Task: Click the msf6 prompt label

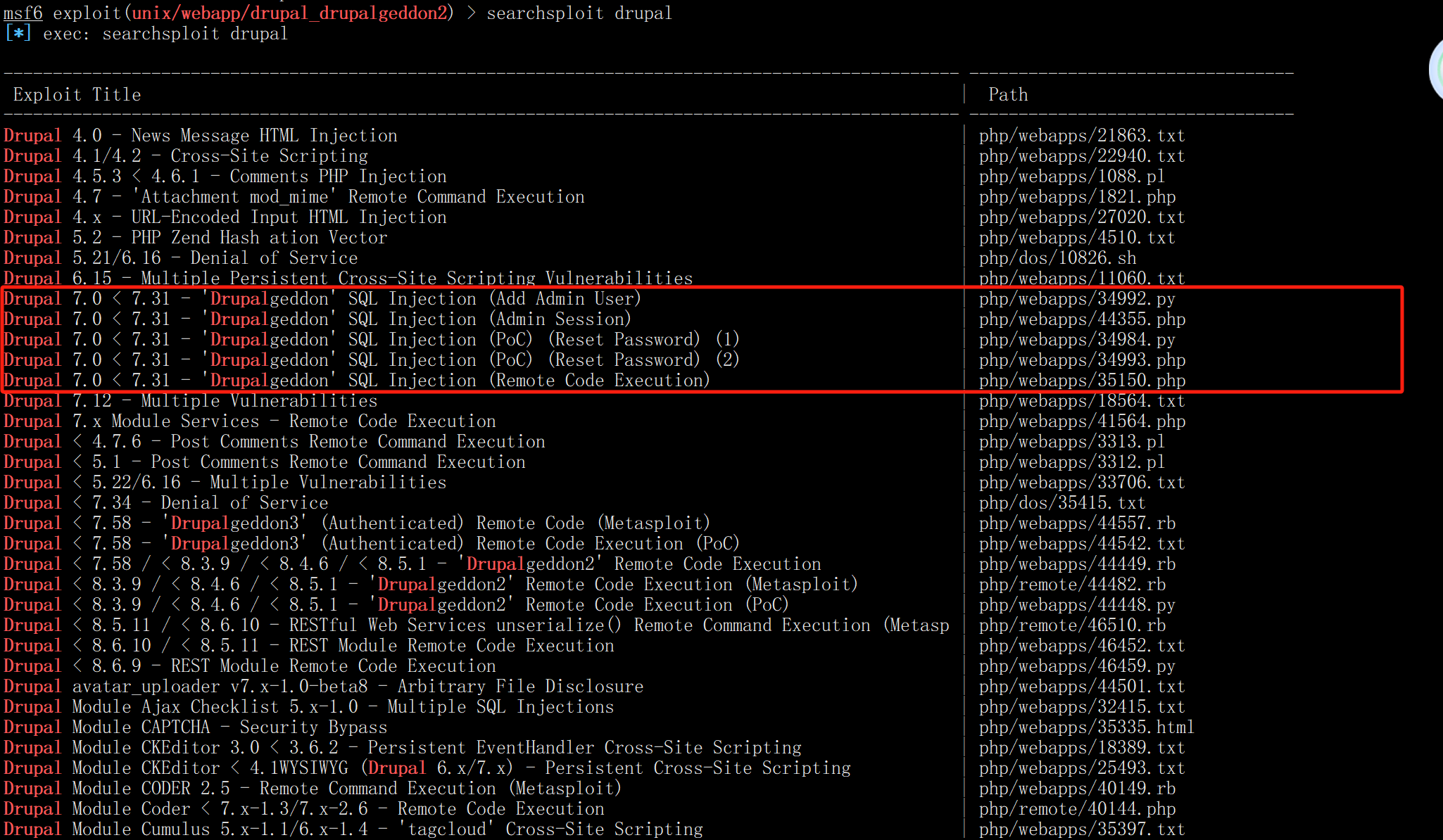Action: [23, 13]
